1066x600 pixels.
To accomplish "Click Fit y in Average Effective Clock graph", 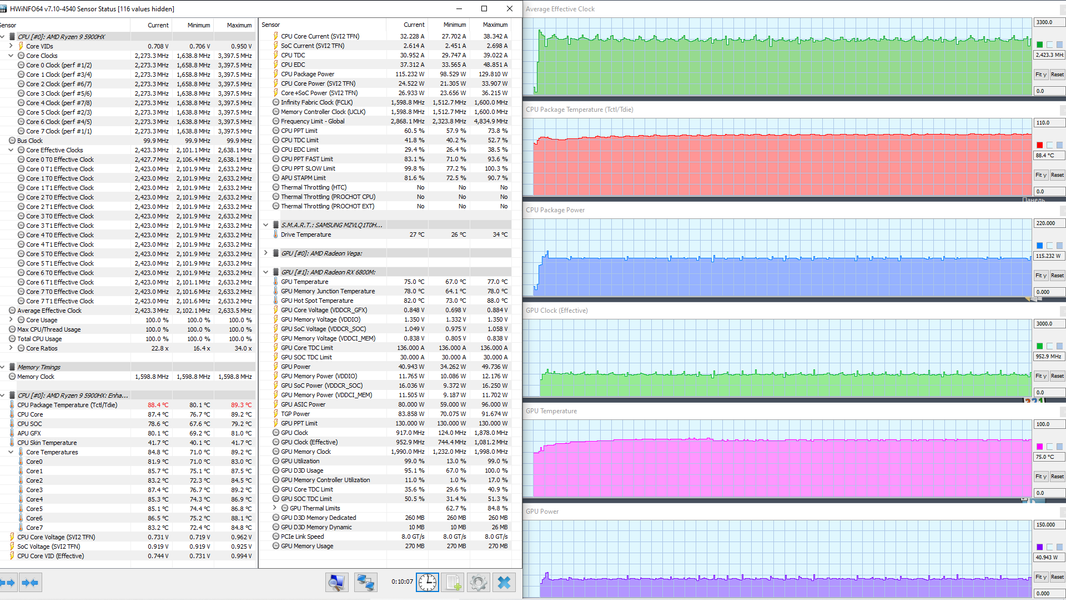I will pos(1040,74).
